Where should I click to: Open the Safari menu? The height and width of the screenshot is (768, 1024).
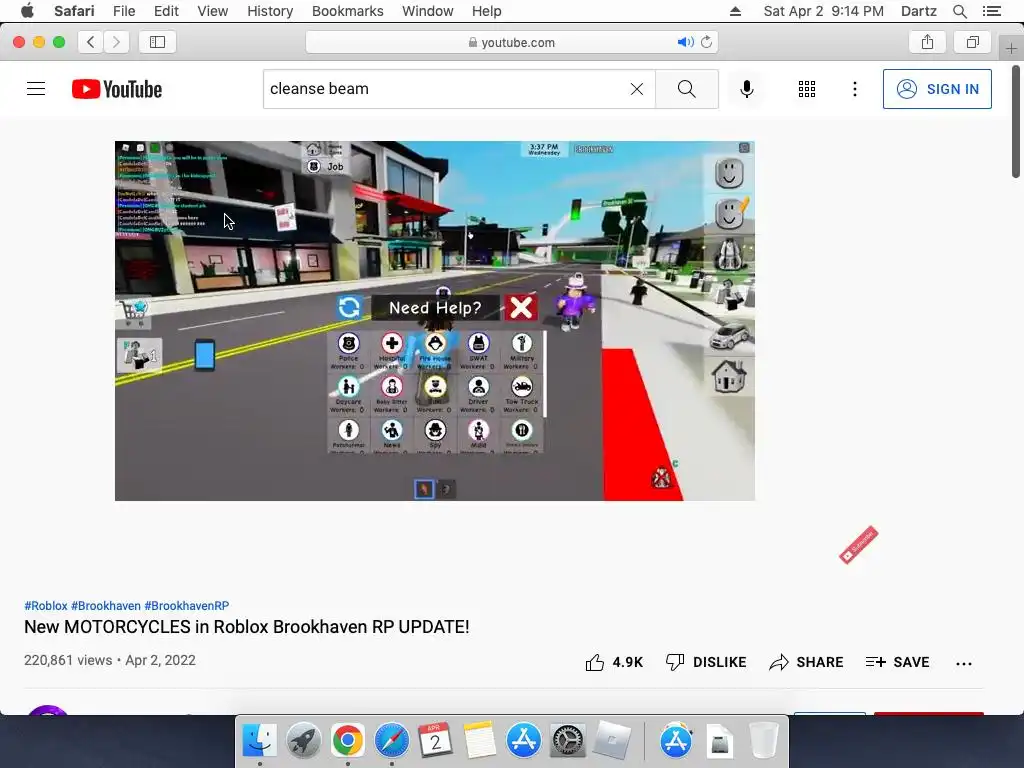(x=74, y=11)
